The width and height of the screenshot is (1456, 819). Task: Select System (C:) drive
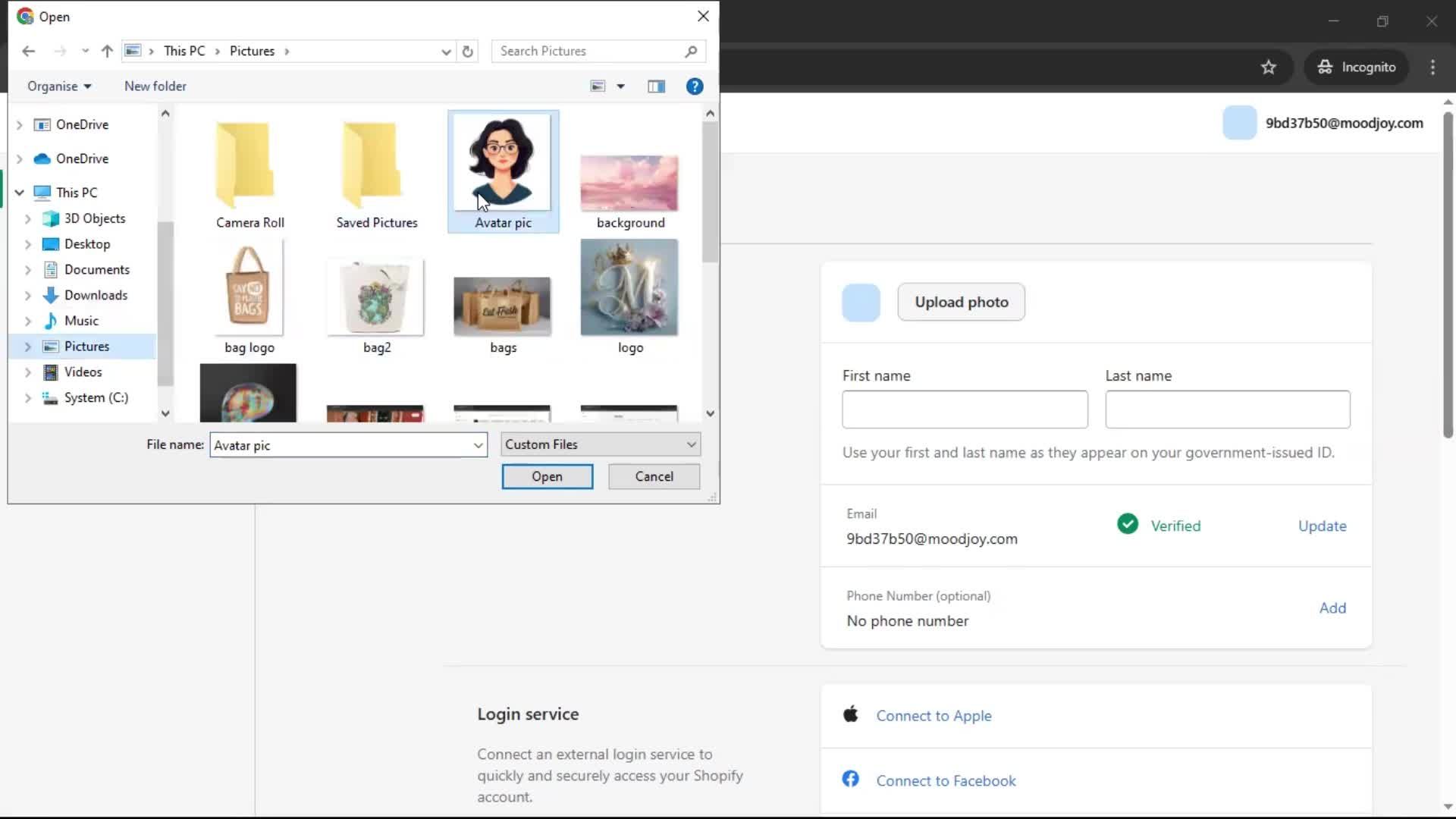point(85,398)
